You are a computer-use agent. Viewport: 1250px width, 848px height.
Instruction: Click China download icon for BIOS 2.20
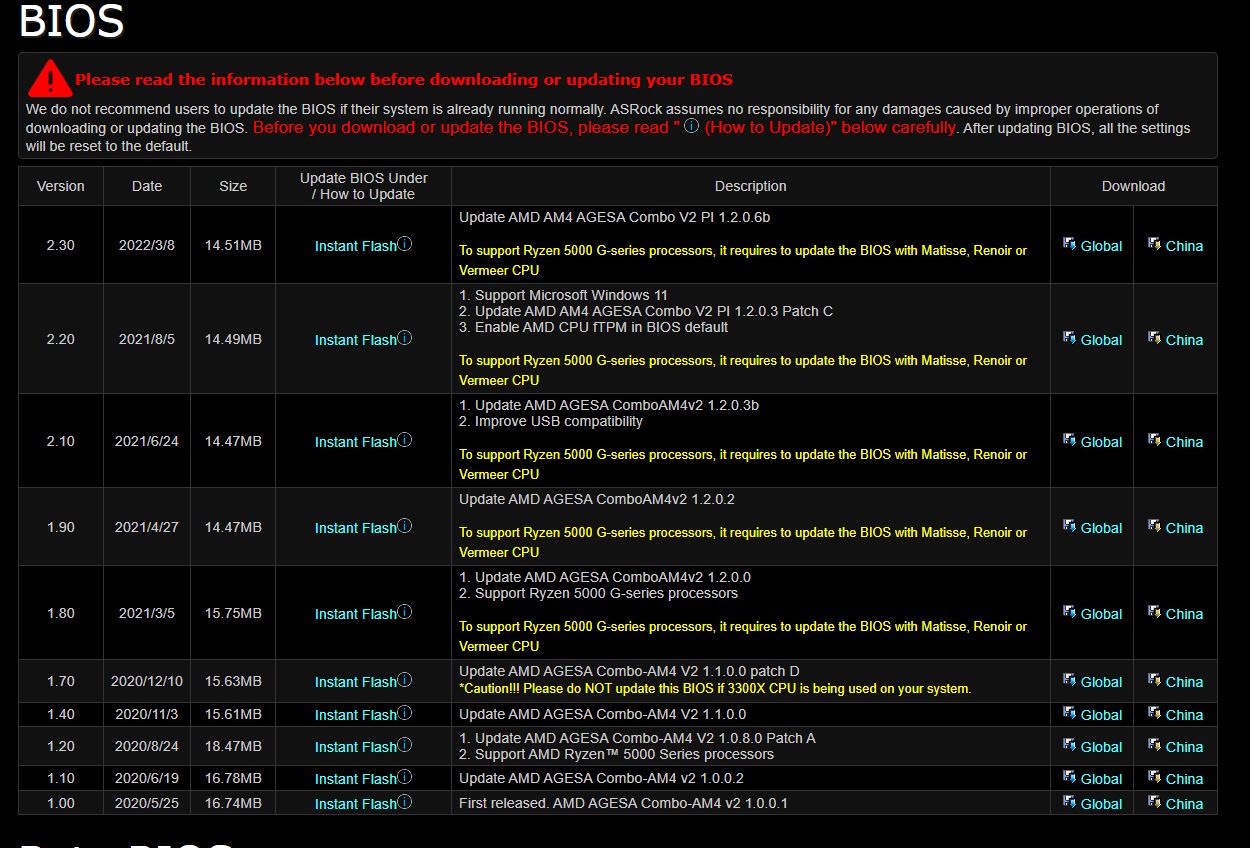tap(1154, 338)
